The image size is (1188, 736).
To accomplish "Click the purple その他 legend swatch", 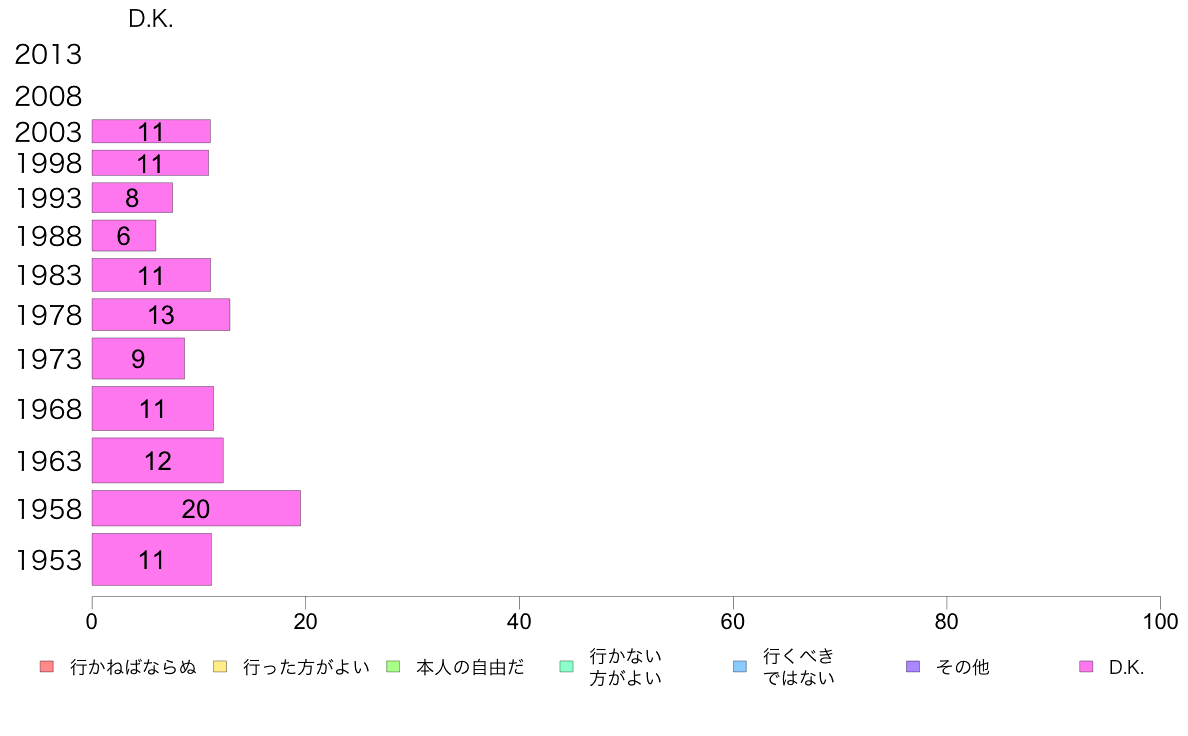I will pyautogui.click(x=913, y=667).
